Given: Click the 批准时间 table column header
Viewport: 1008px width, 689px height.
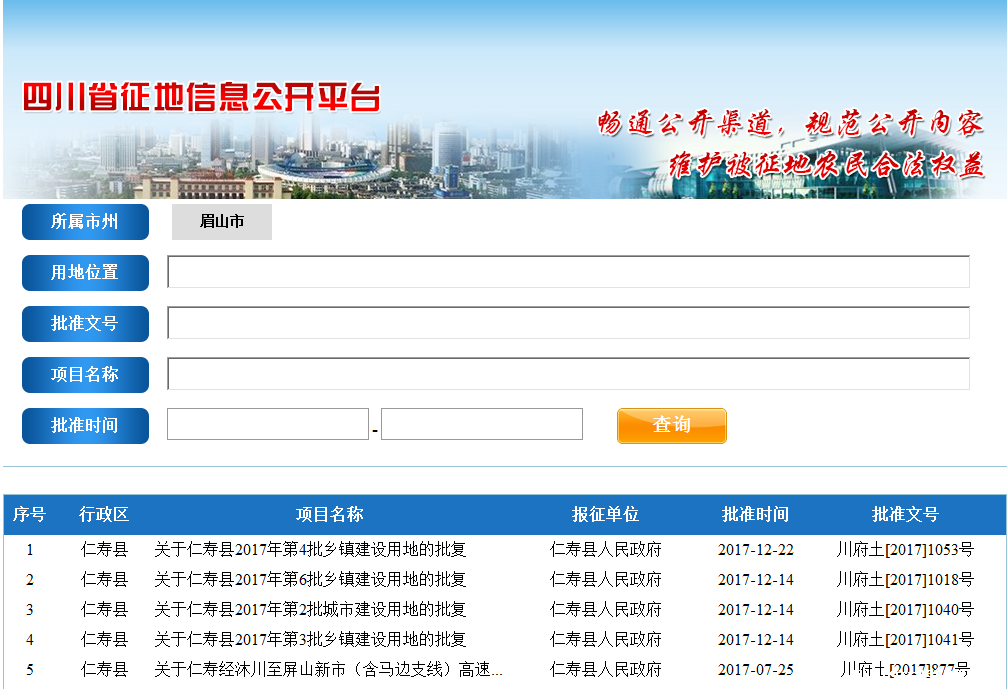Looking at the screenshot, I should (755, 514).
